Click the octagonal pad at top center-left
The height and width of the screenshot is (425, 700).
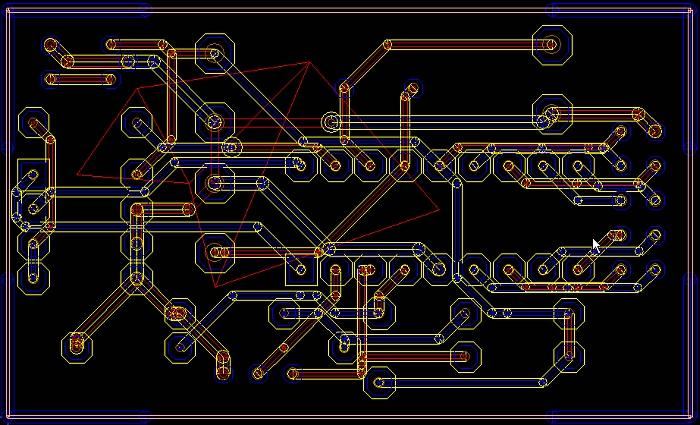213,52
